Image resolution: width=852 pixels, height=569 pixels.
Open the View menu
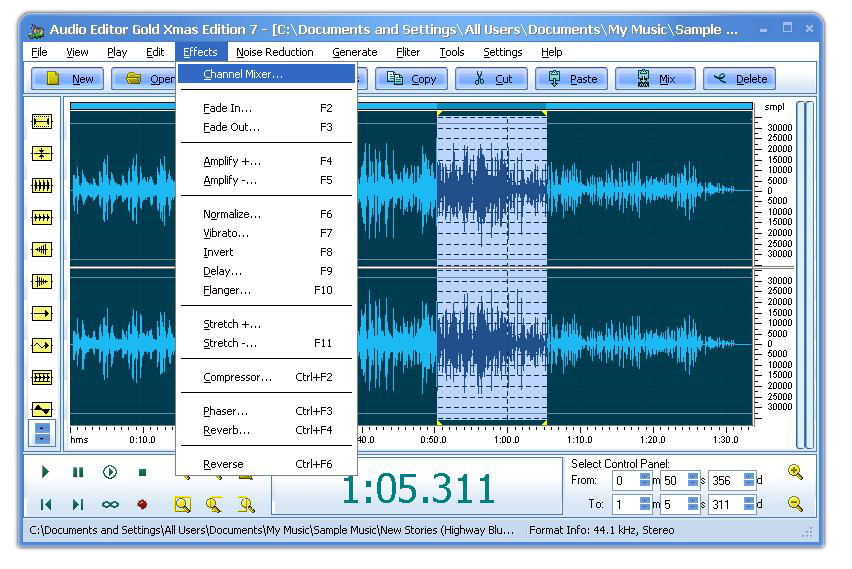(77, 52)
